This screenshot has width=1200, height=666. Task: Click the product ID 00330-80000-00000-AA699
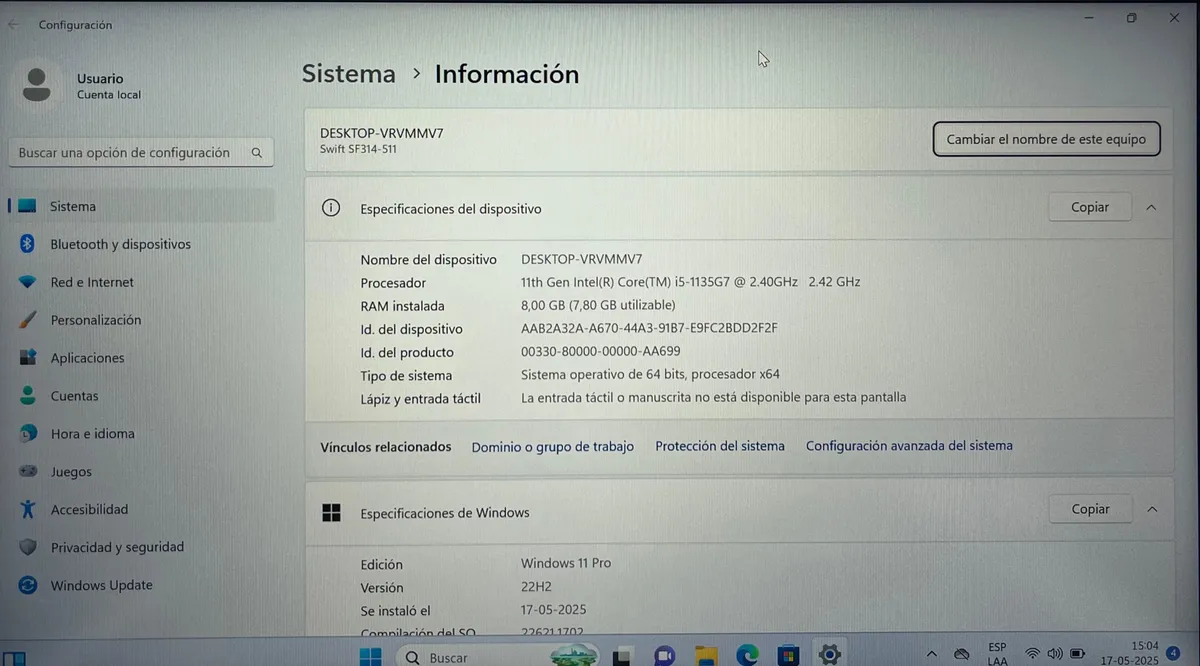(601, 352)
